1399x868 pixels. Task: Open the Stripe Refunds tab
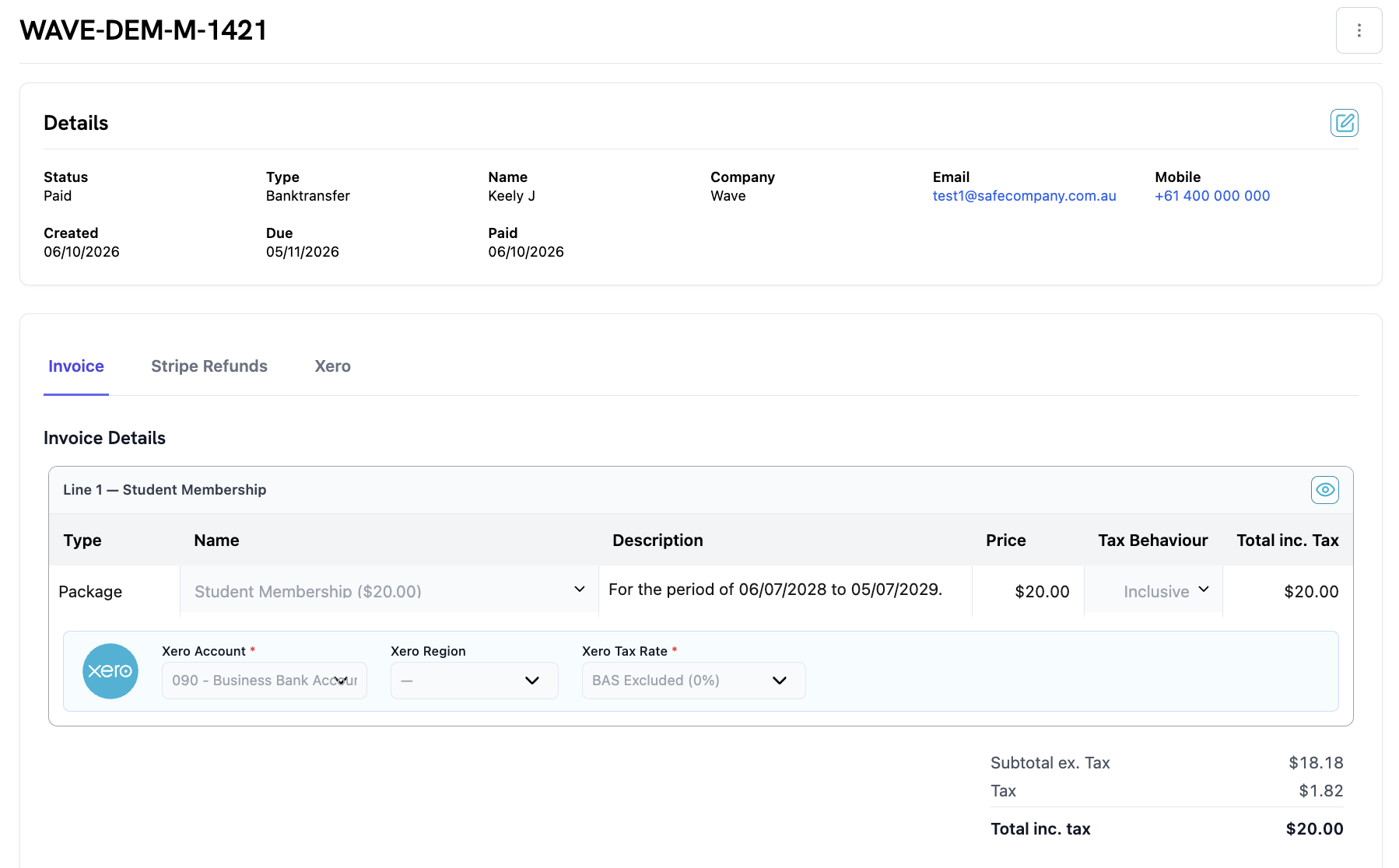[209, 366]
